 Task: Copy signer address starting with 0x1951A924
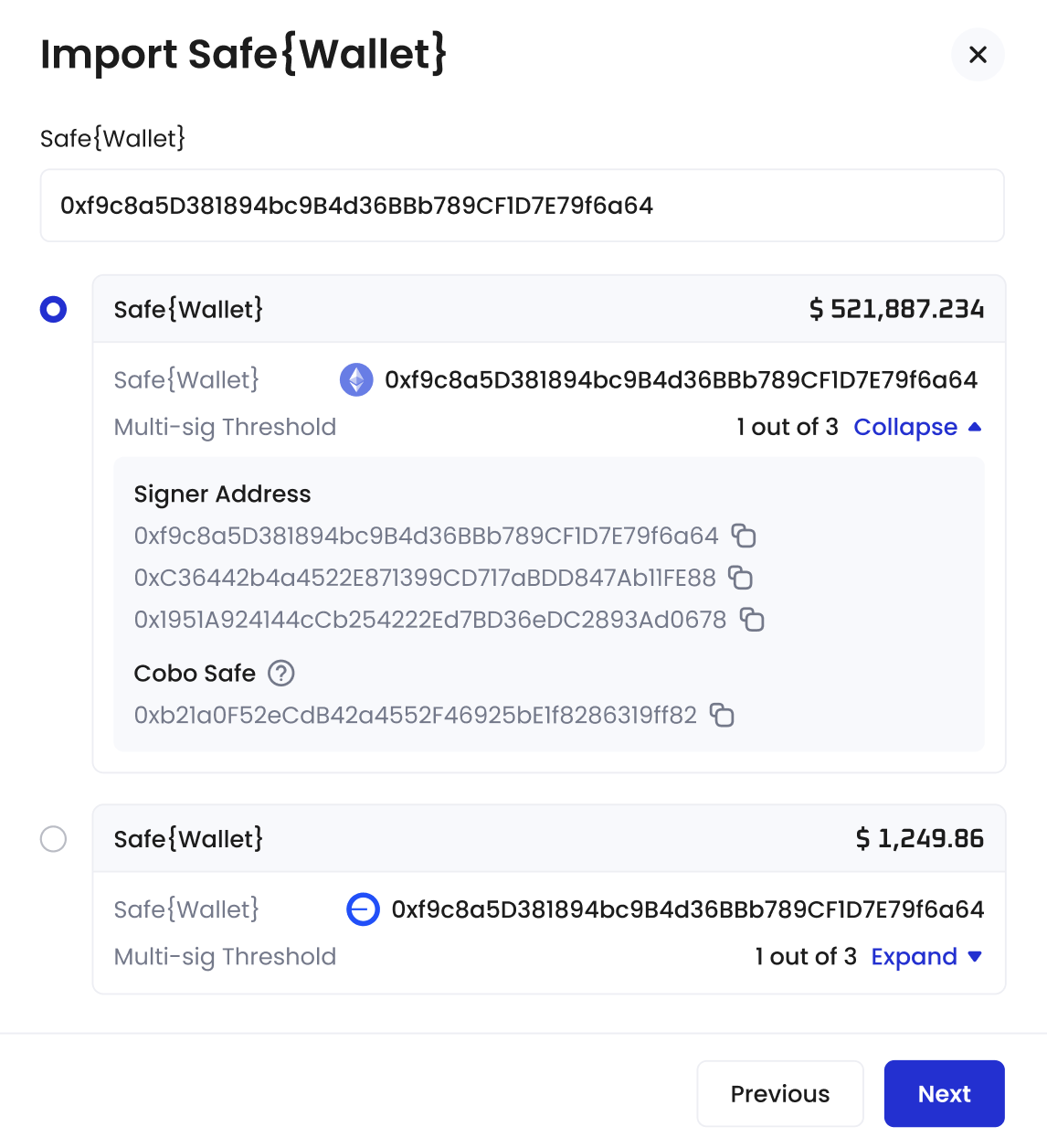pyautogui.click(x=752, y=620)
